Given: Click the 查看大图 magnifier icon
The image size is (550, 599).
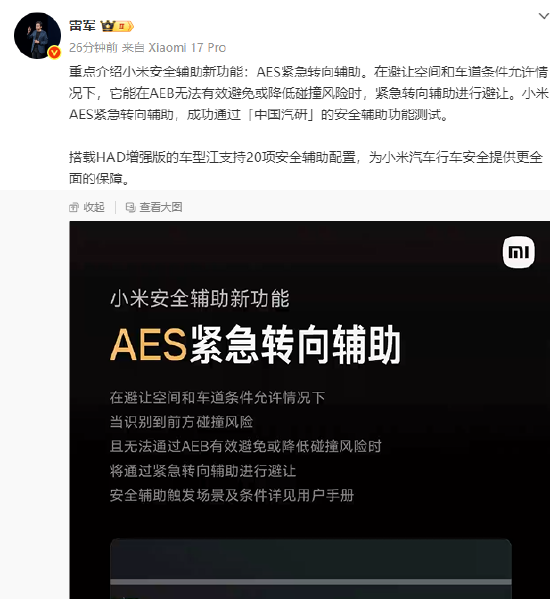Looking at the screenshot, I should point(131,207).
